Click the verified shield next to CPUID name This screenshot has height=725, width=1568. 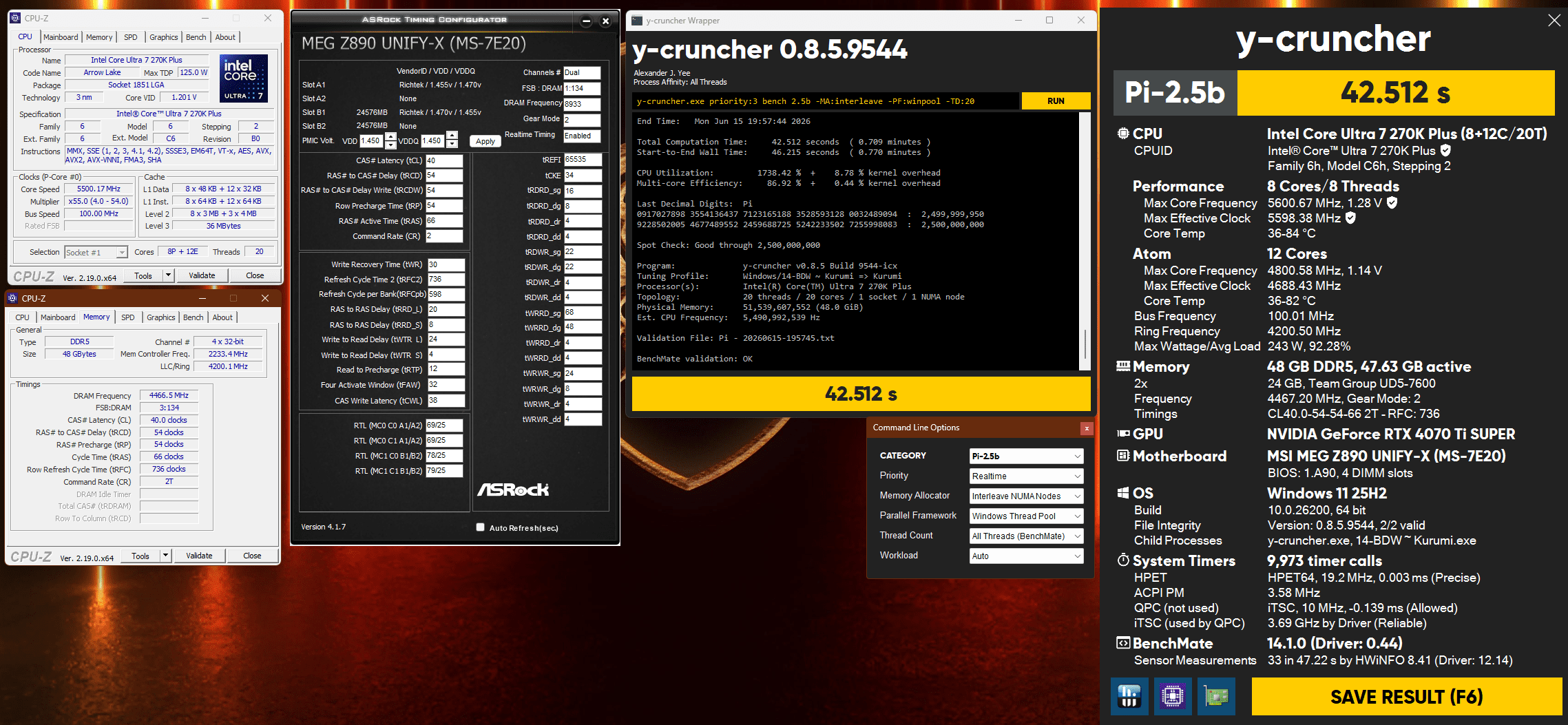(x=1445, y=150)
